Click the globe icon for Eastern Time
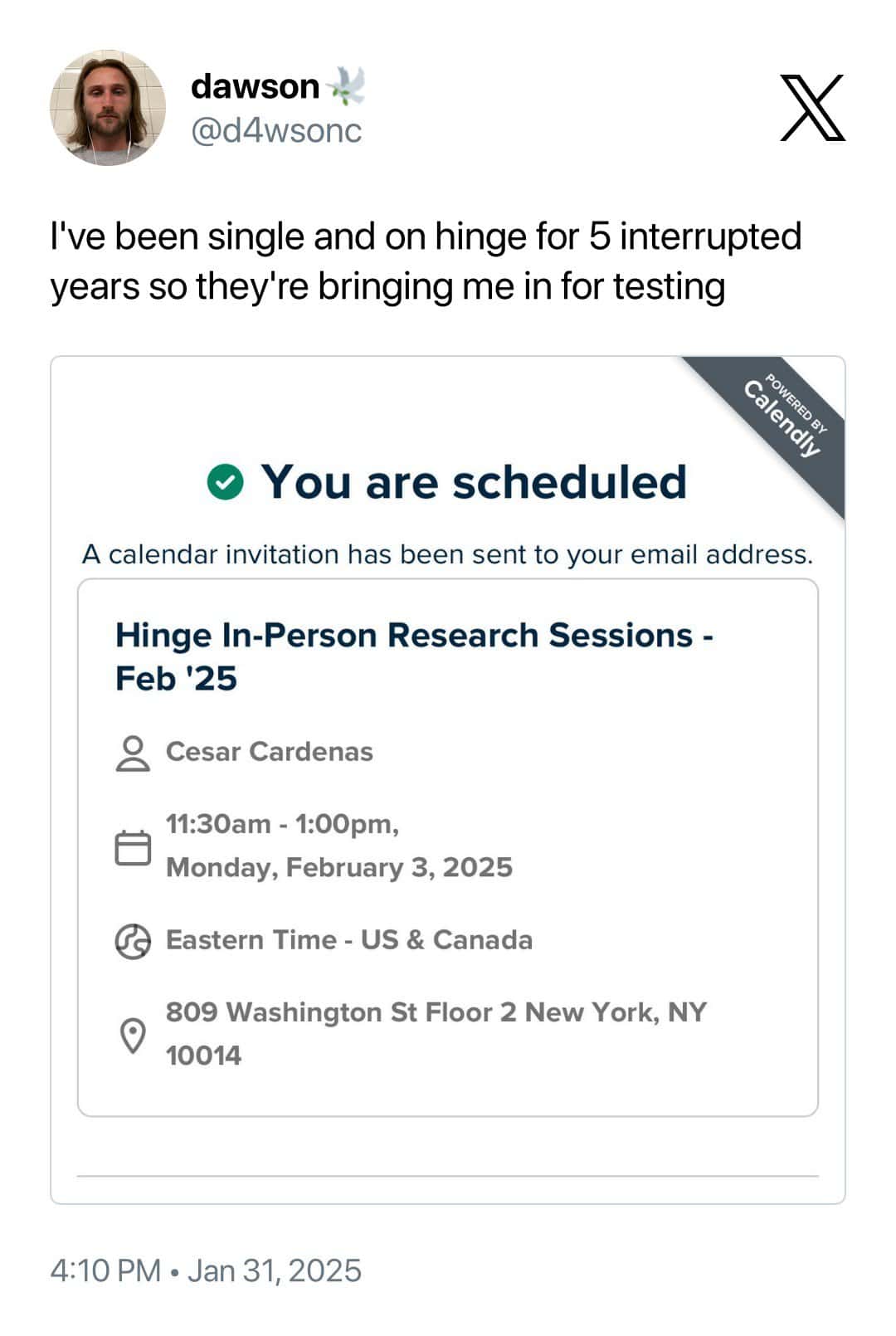The width and height of the screenshot is (896, 1336). pyautogui.click(x=133, y=941)
